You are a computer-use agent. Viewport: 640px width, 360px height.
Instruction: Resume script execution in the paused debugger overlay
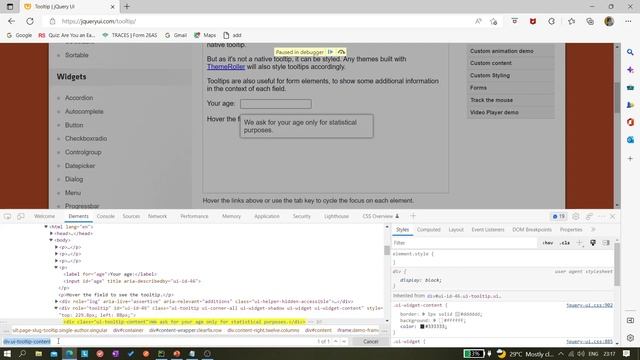[331, 52]
